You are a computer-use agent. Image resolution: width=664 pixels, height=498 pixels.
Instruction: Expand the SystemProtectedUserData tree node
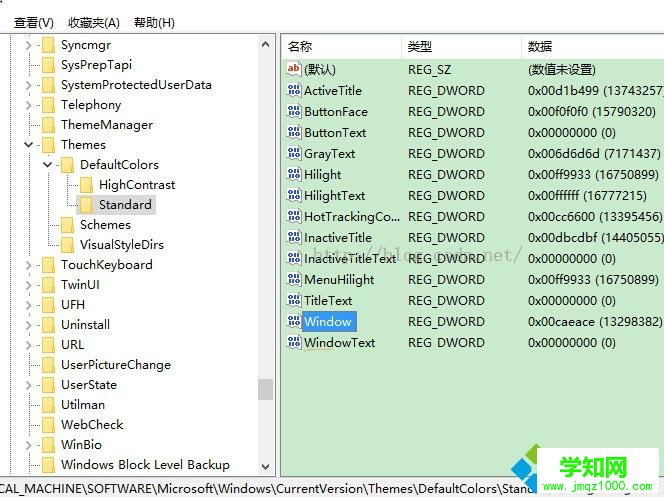click(x=28, y=85)
